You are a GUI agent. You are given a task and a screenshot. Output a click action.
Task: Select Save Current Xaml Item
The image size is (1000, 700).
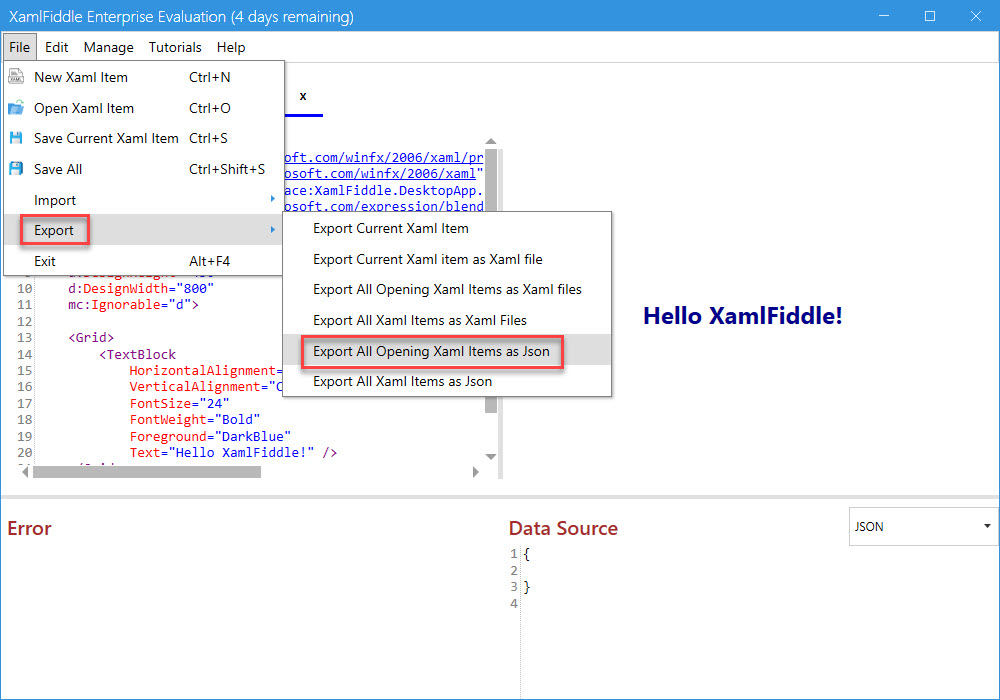click(143, 138)
